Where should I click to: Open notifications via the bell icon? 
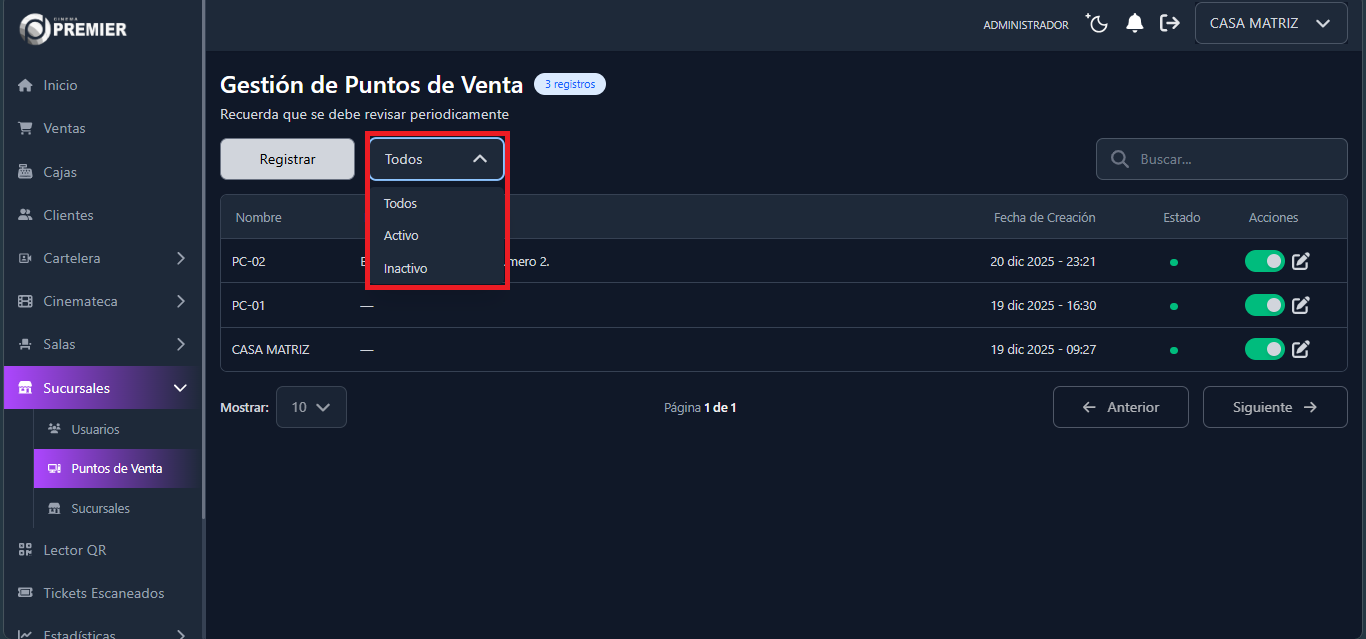click(x=1134, y=23)
